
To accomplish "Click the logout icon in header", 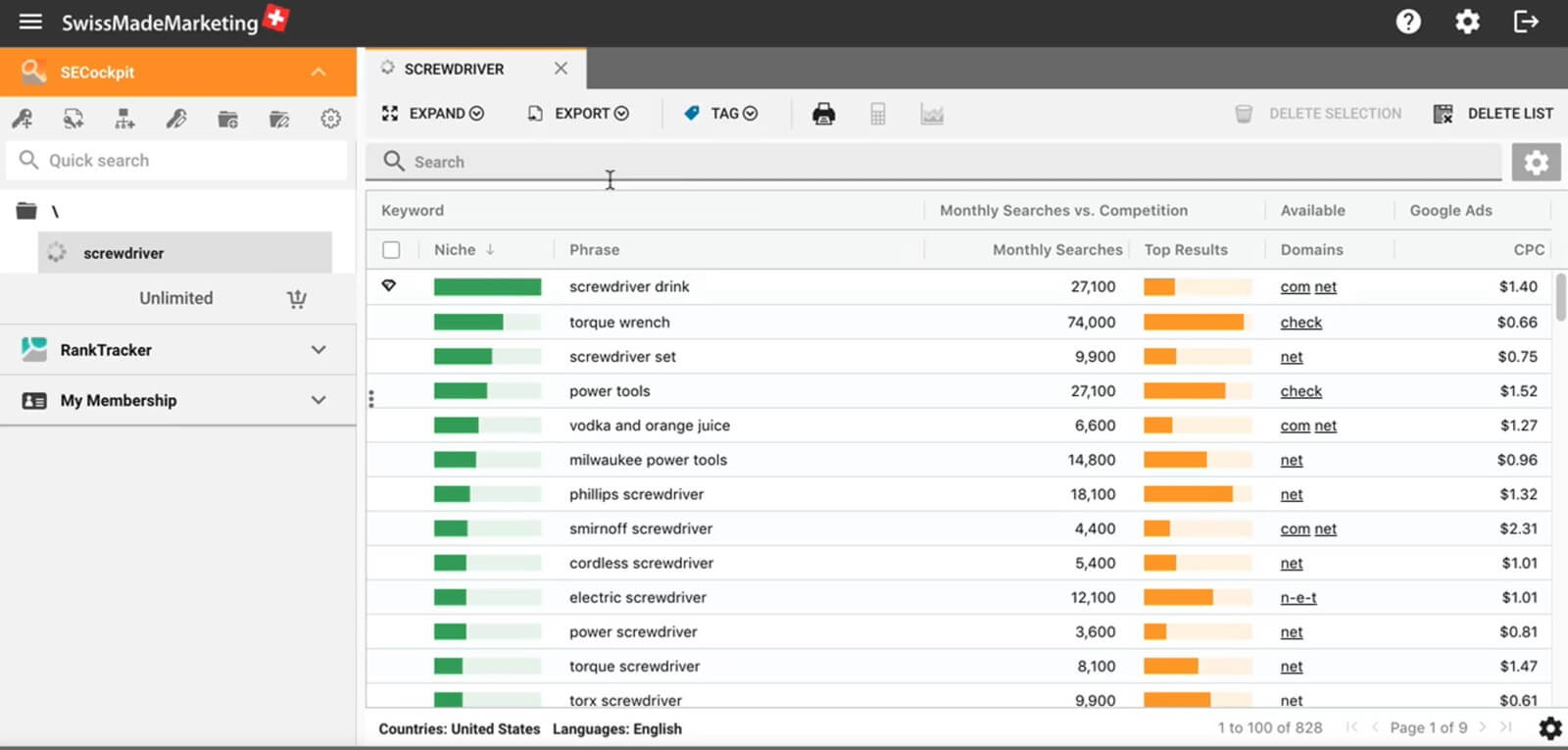I will coord(1526,22).
